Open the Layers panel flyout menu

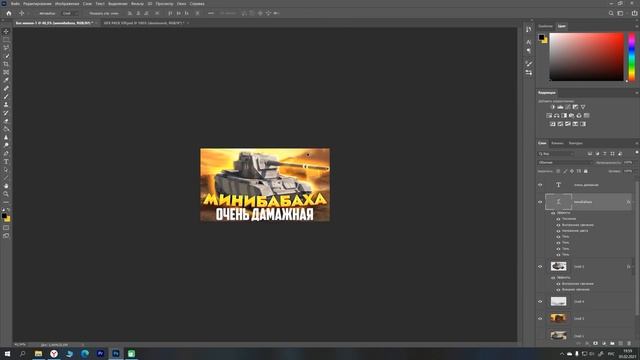coord(636,143)
